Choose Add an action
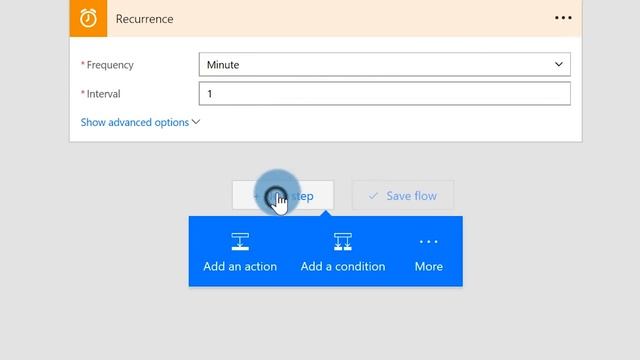The width and height of the screenshot is (640, 360). click(x=240, y=252)
